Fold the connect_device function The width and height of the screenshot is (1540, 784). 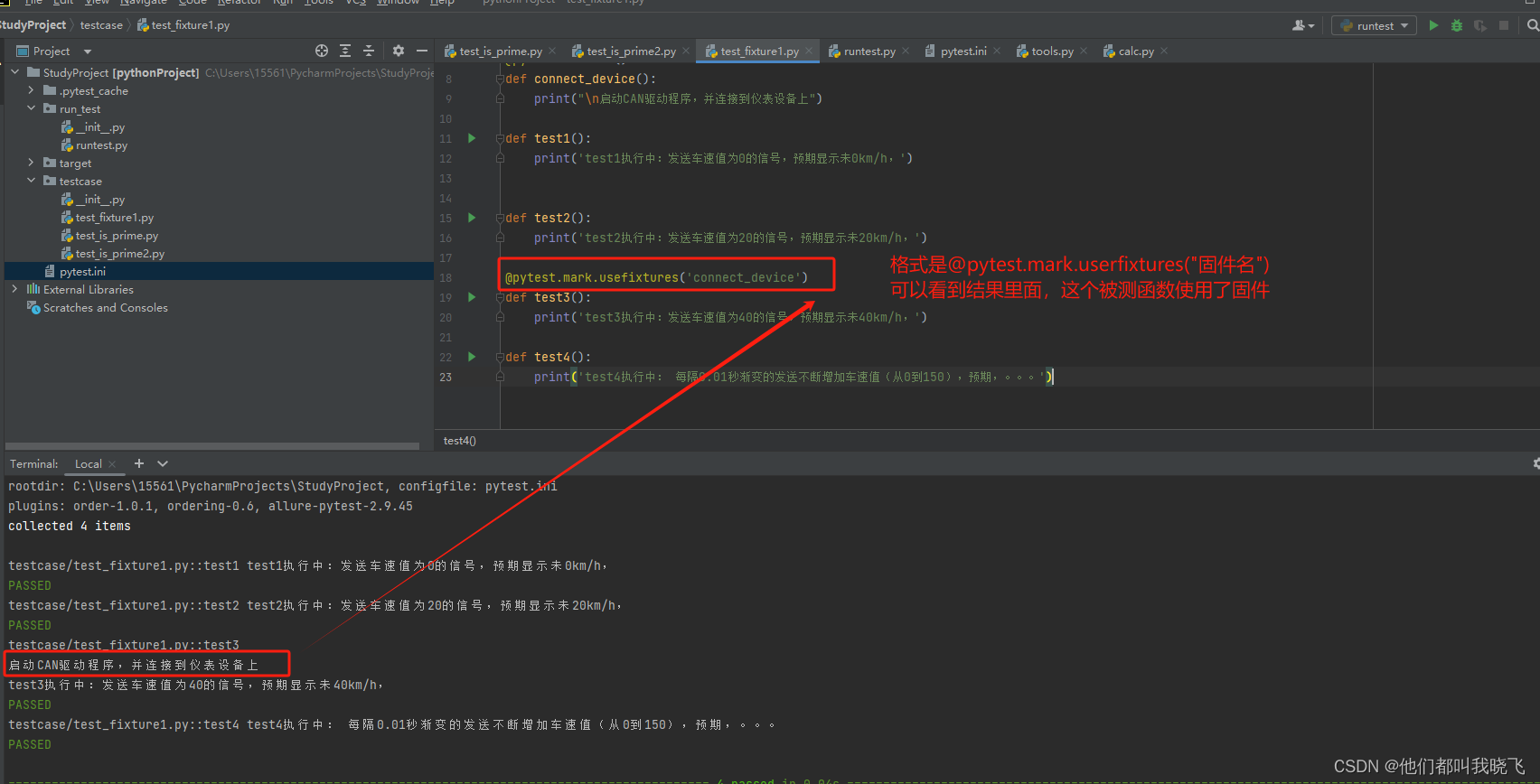(500, 79)
